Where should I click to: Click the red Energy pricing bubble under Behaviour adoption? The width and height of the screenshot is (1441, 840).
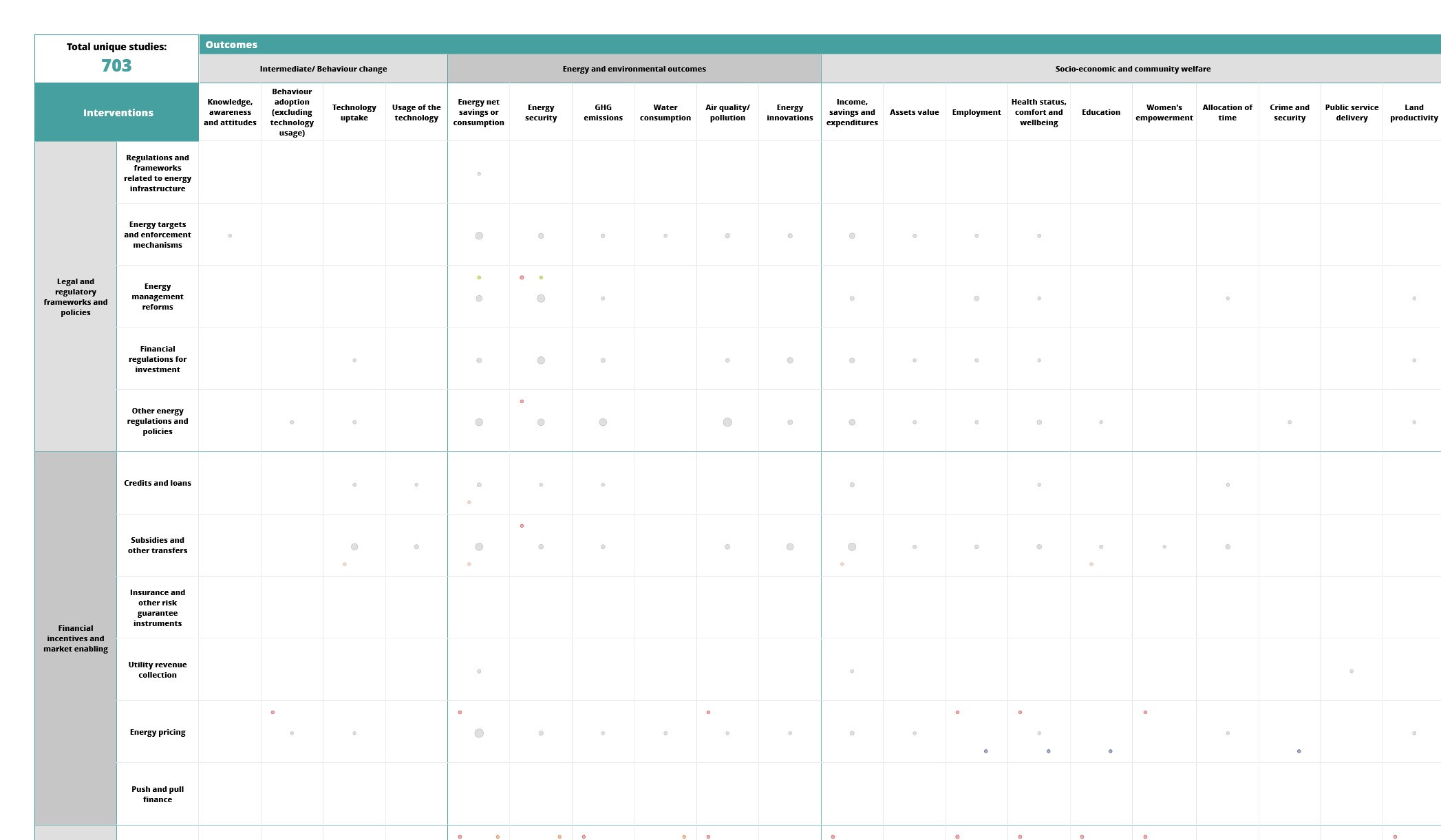pyautogui.click(x=273, y=713)
